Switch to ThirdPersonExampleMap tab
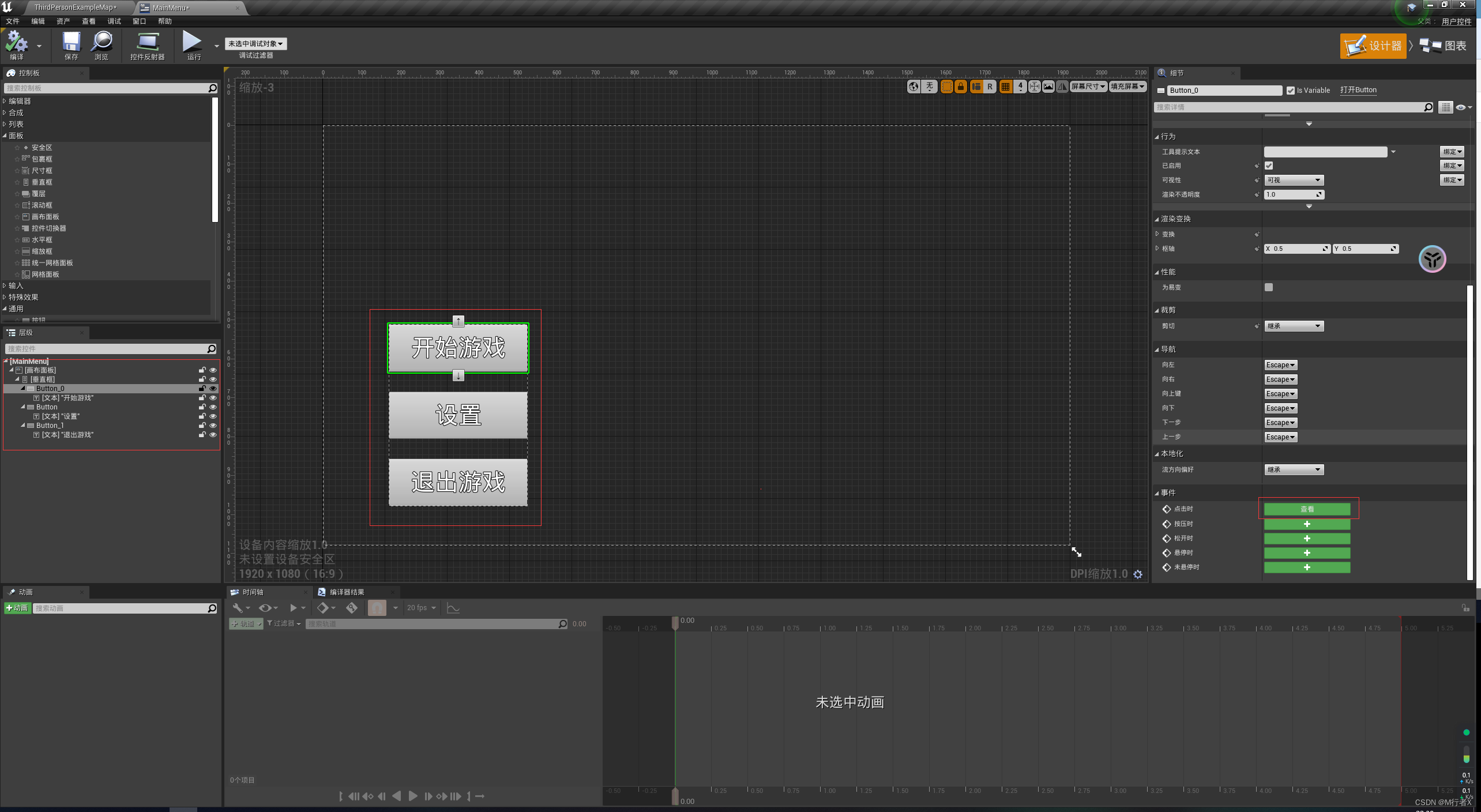Viewport: 1481px width, 812px height. (x=75, y=7)
